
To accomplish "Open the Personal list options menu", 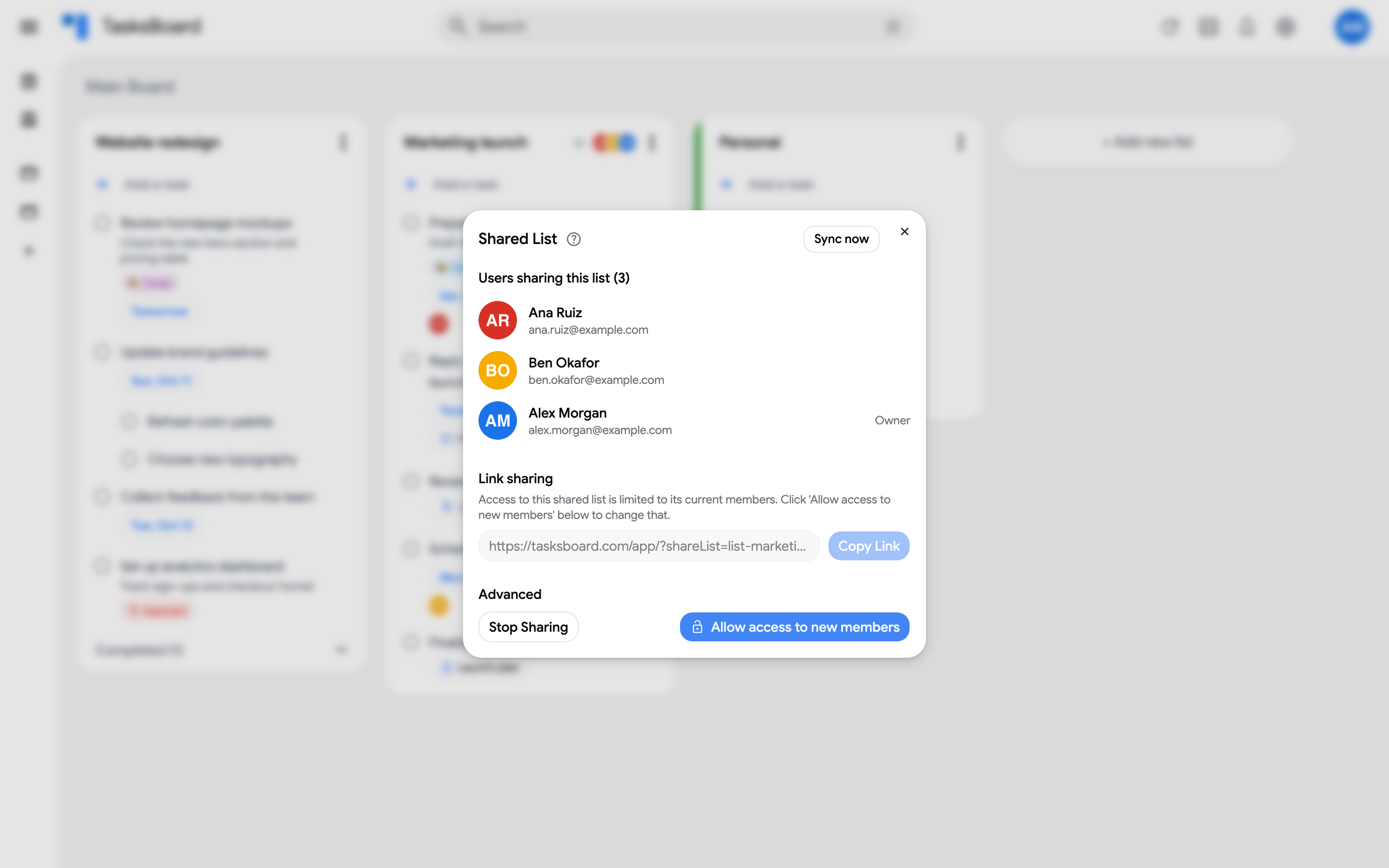I will [x=960, y=142].
